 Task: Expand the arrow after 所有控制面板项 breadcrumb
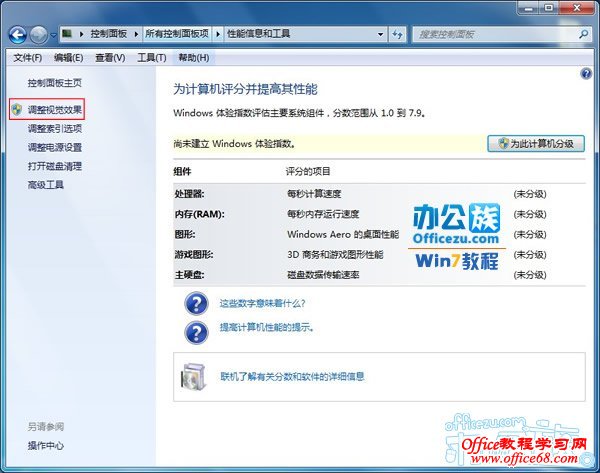(218, 34)
